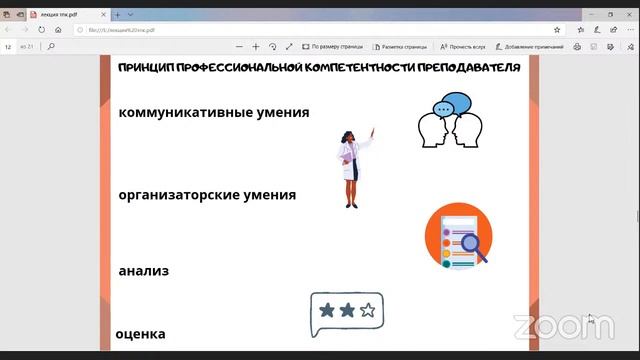Click Добавление примечаний button
The width and height of the screenshot is (640, 360).
coord(529,47)
